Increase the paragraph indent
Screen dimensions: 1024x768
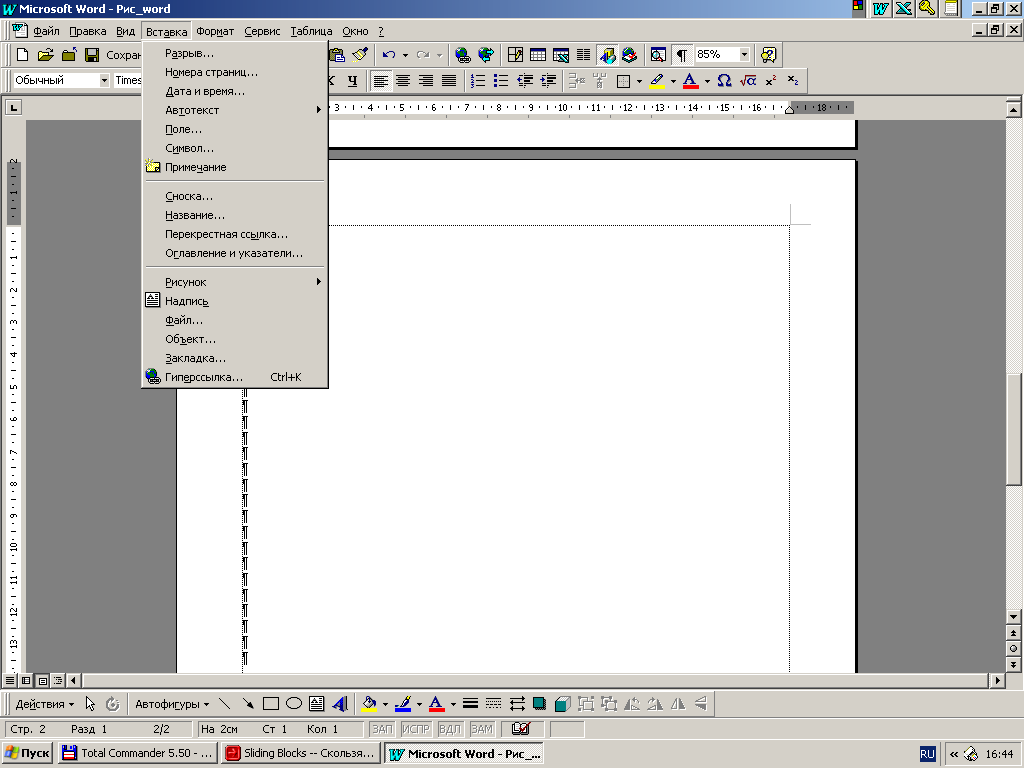tap(548, 80)
